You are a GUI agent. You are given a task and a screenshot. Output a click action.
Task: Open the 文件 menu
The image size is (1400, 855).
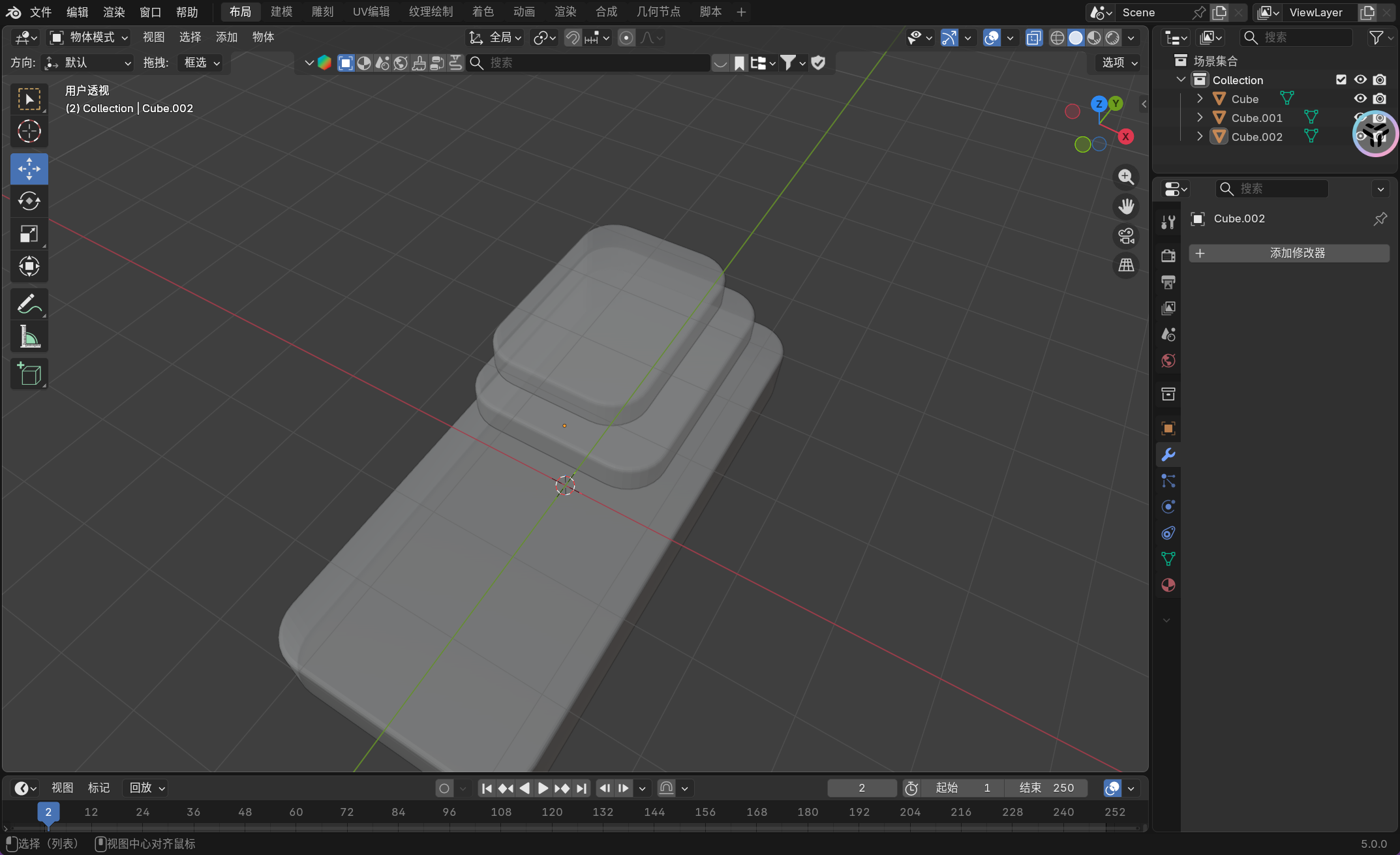pyautogui.click(x=40, y=12)
